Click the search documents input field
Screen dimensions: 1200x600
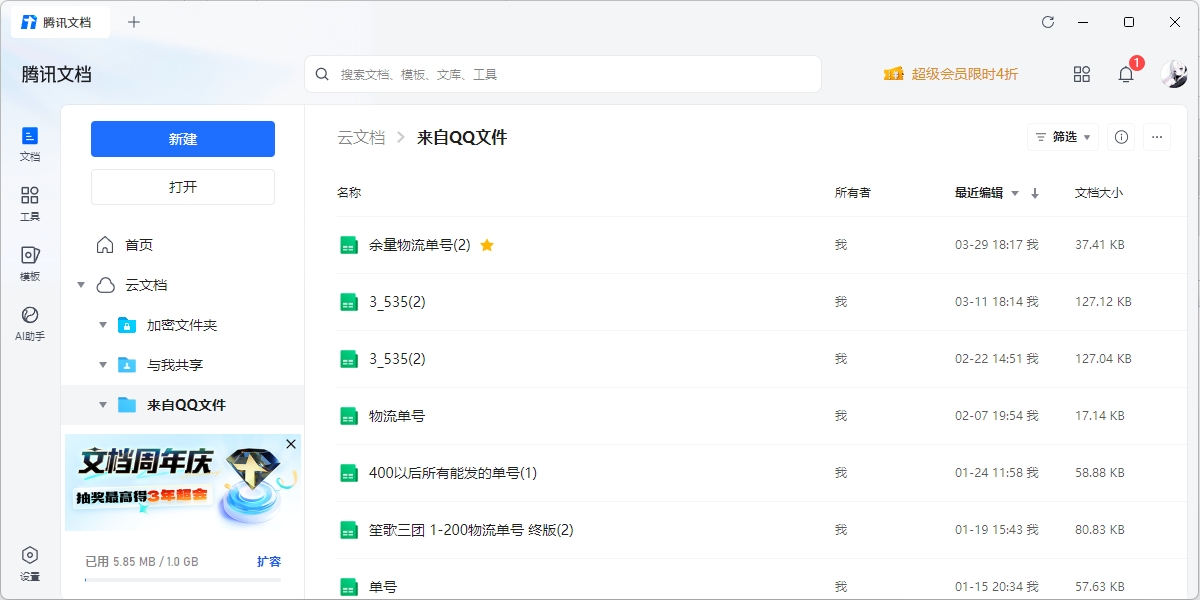click(570, 74)
